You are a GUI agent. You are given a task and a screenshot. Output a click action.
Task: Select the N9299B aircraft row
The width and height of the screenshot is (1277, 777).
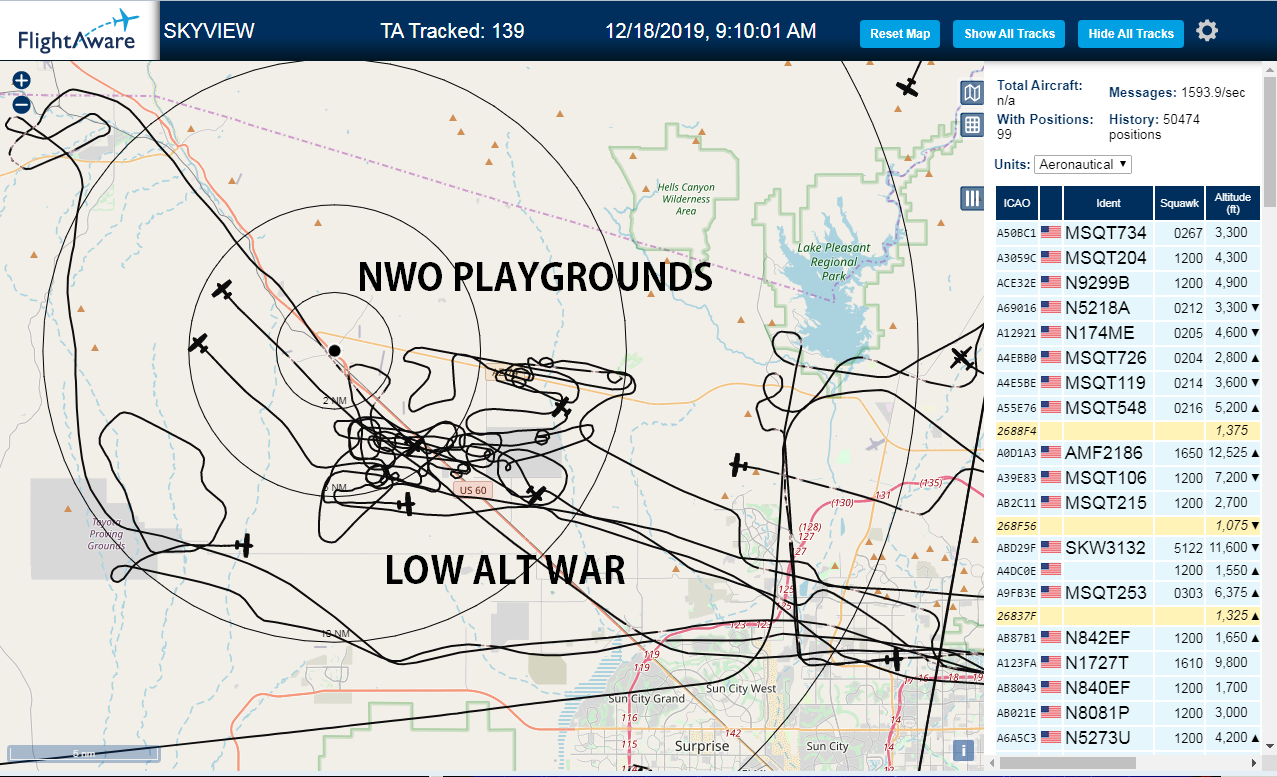(1127, 282)
